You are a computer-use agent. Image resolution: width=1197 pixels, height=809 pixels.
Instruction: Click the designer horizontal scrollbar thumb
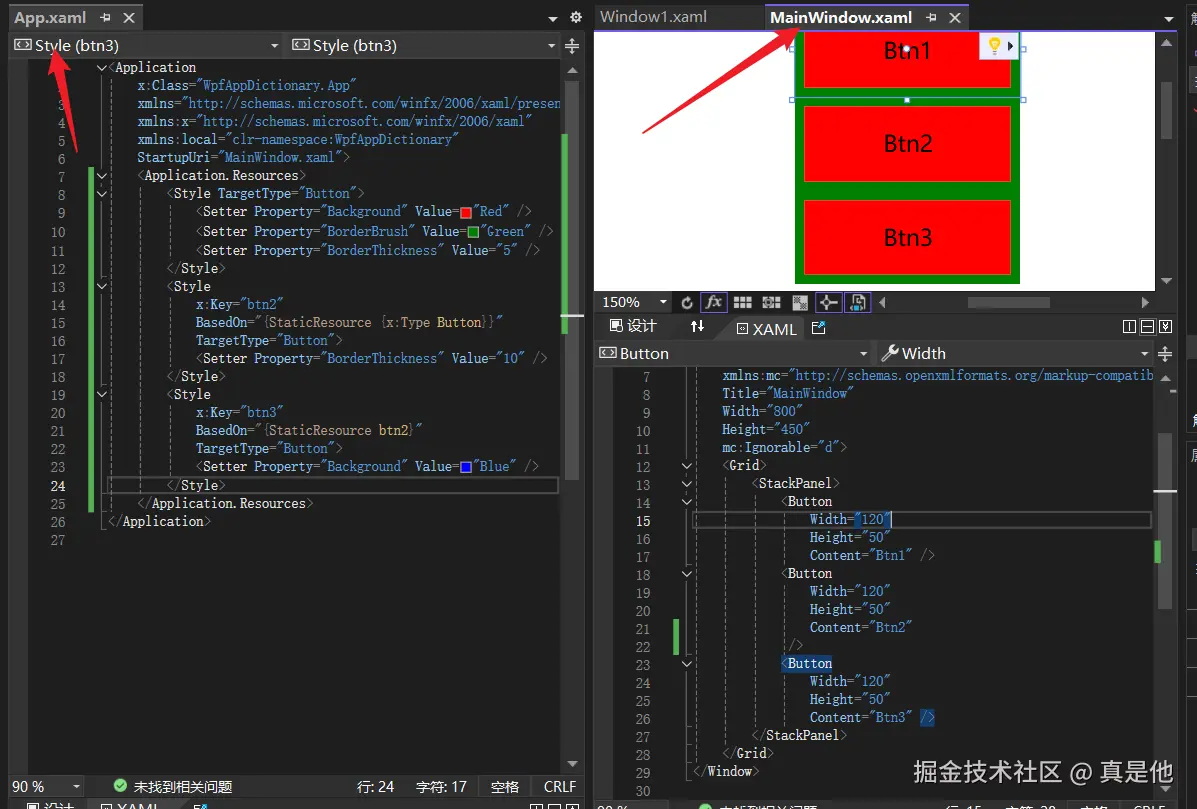point(1008,303)
